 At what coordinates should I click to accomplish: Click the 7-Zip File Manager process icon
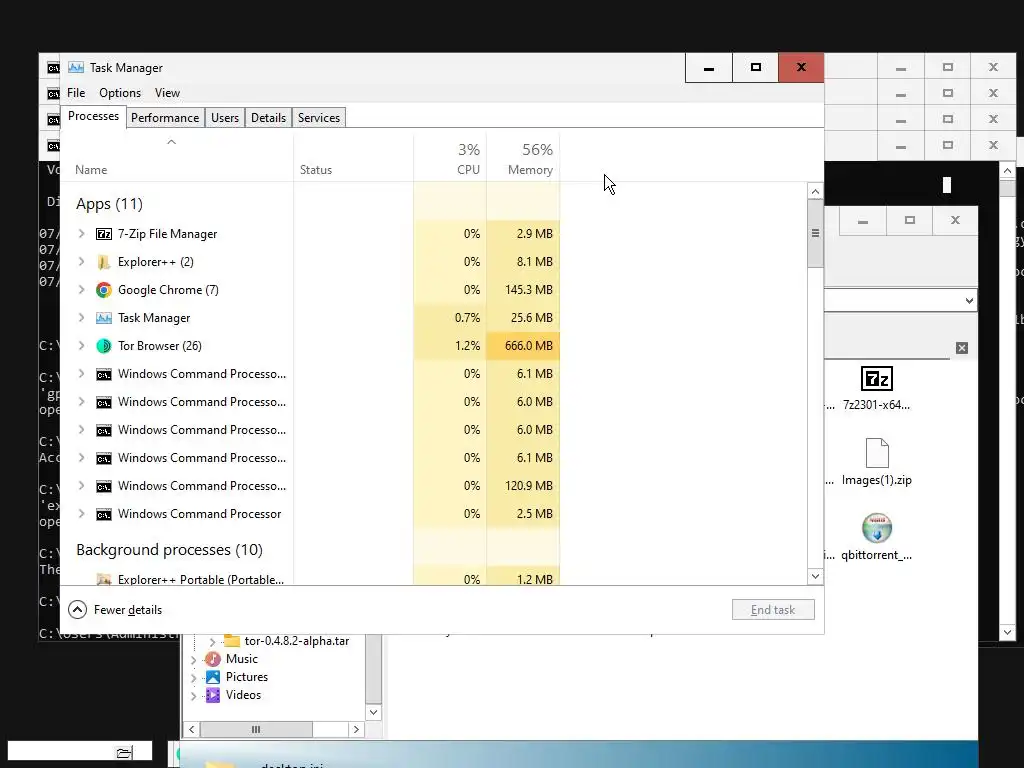[104, 234]
